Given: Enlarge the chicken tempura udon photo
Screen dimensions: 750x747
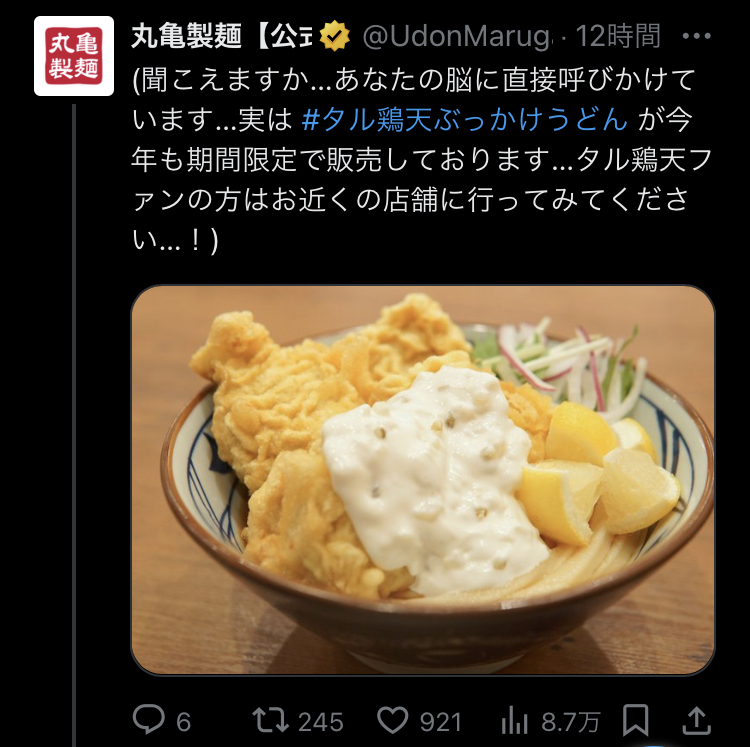Looking at the screenshot, I should 423,480.
